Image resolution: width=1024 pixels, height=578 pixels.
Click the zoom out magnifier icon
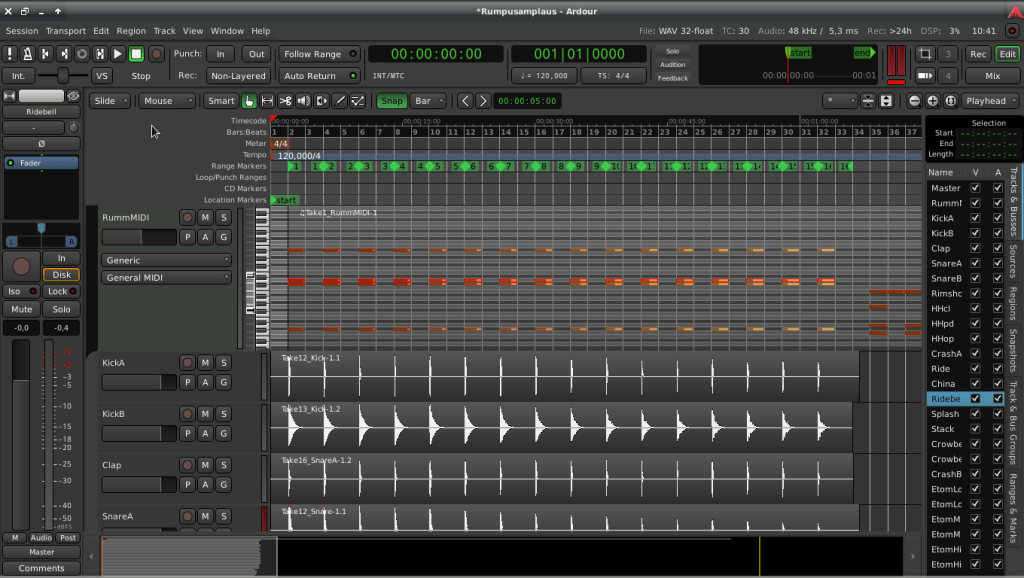click(x=914, y=101)
